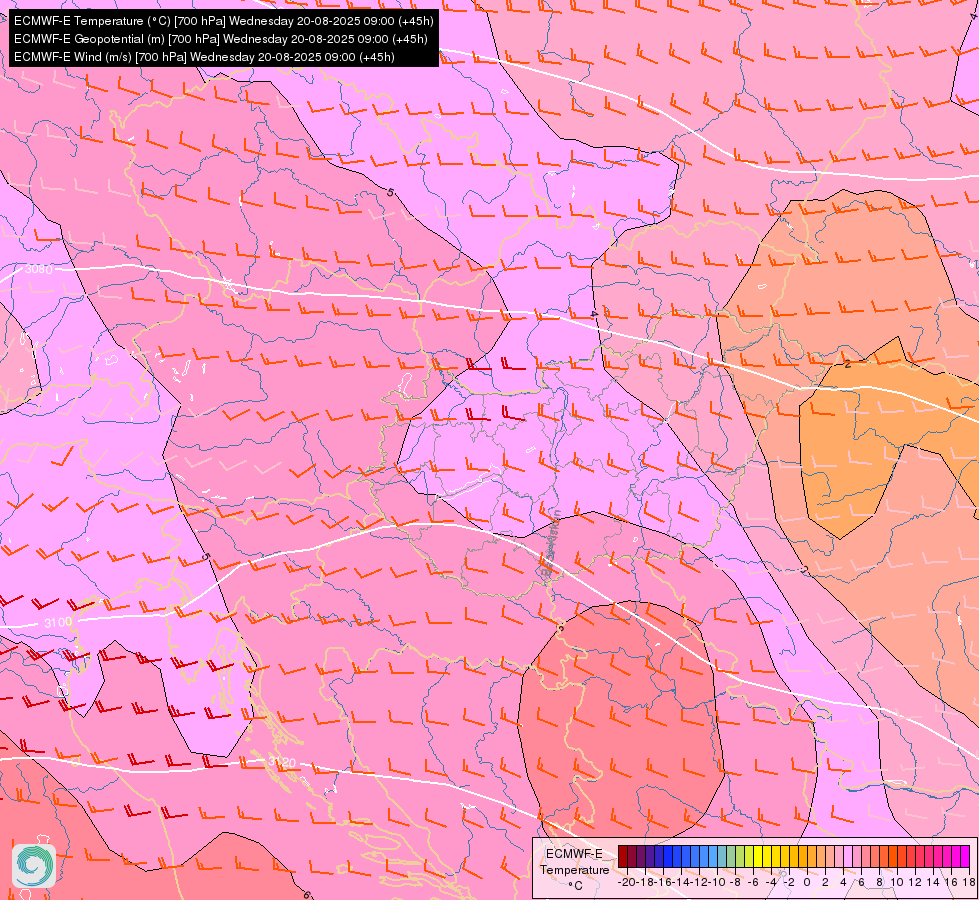This screenshot has width=979, height=900.
Task: Click the legend title ECMWF-E Temperature °C
Action: click(x=574, y=869)
